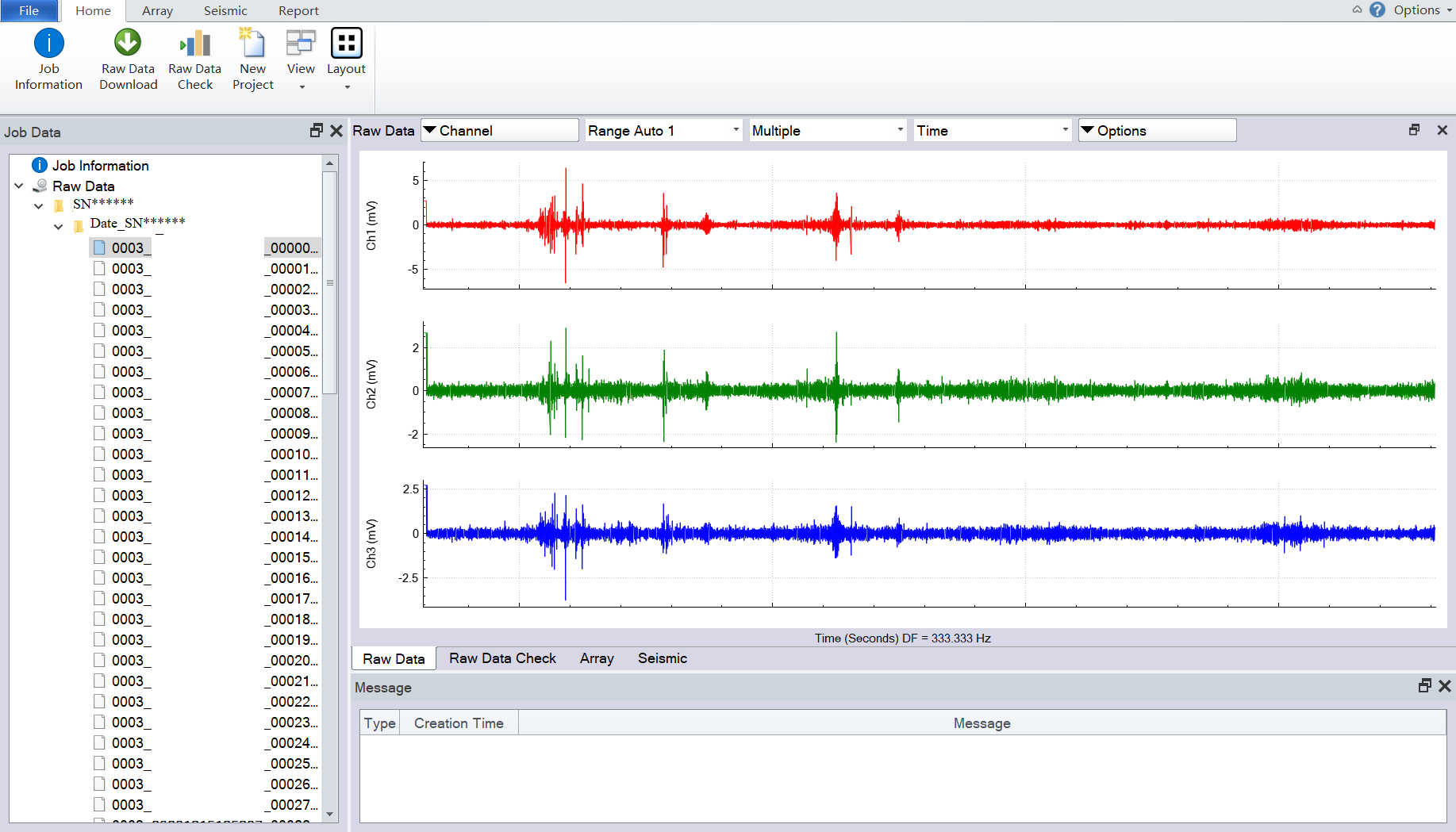Open the Range Auto 1 dropdown
The image size is (1456, 832).
coord(663,130)
